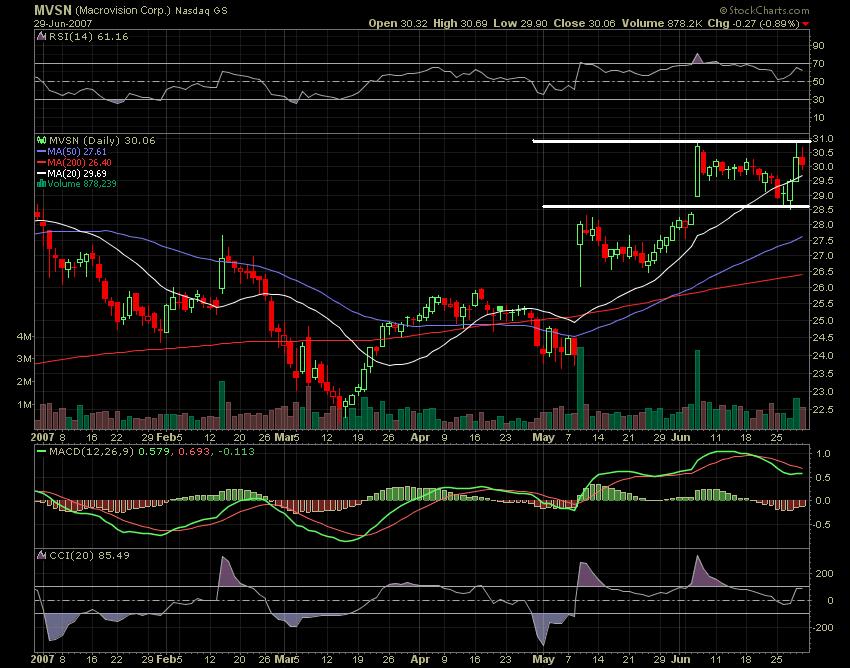Click the -200 level on the CCI axis

click(x=822, y=627)
